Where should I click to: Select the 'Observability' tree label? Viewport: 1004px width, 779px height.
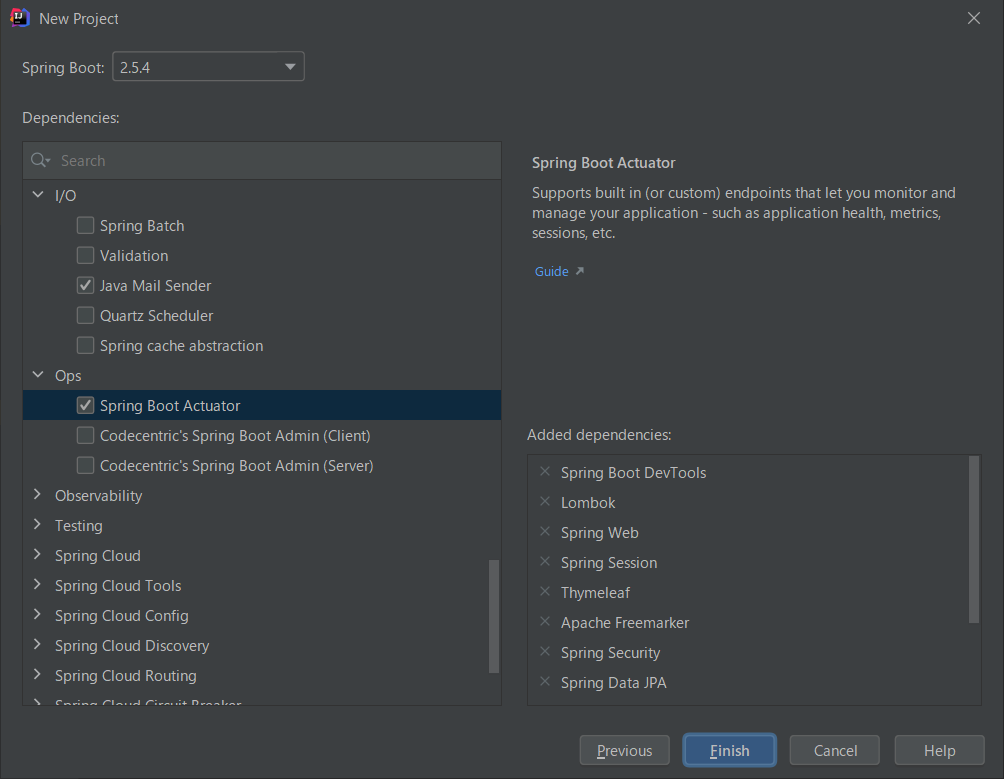(99, 495)
